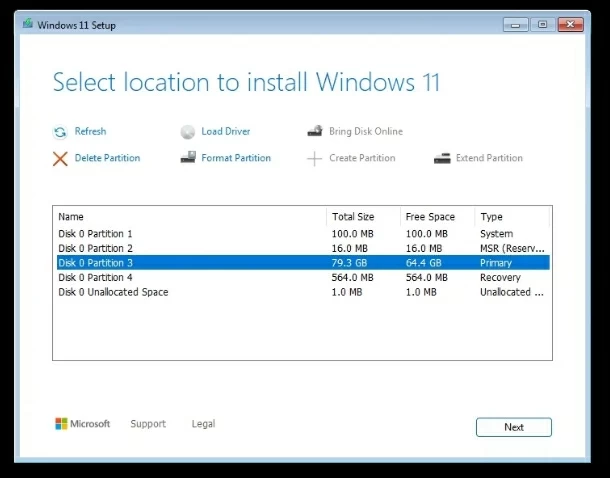Viewport: 610px width, 478px height.
Task: Open the Support link
Action: click(x=148, y=424)
